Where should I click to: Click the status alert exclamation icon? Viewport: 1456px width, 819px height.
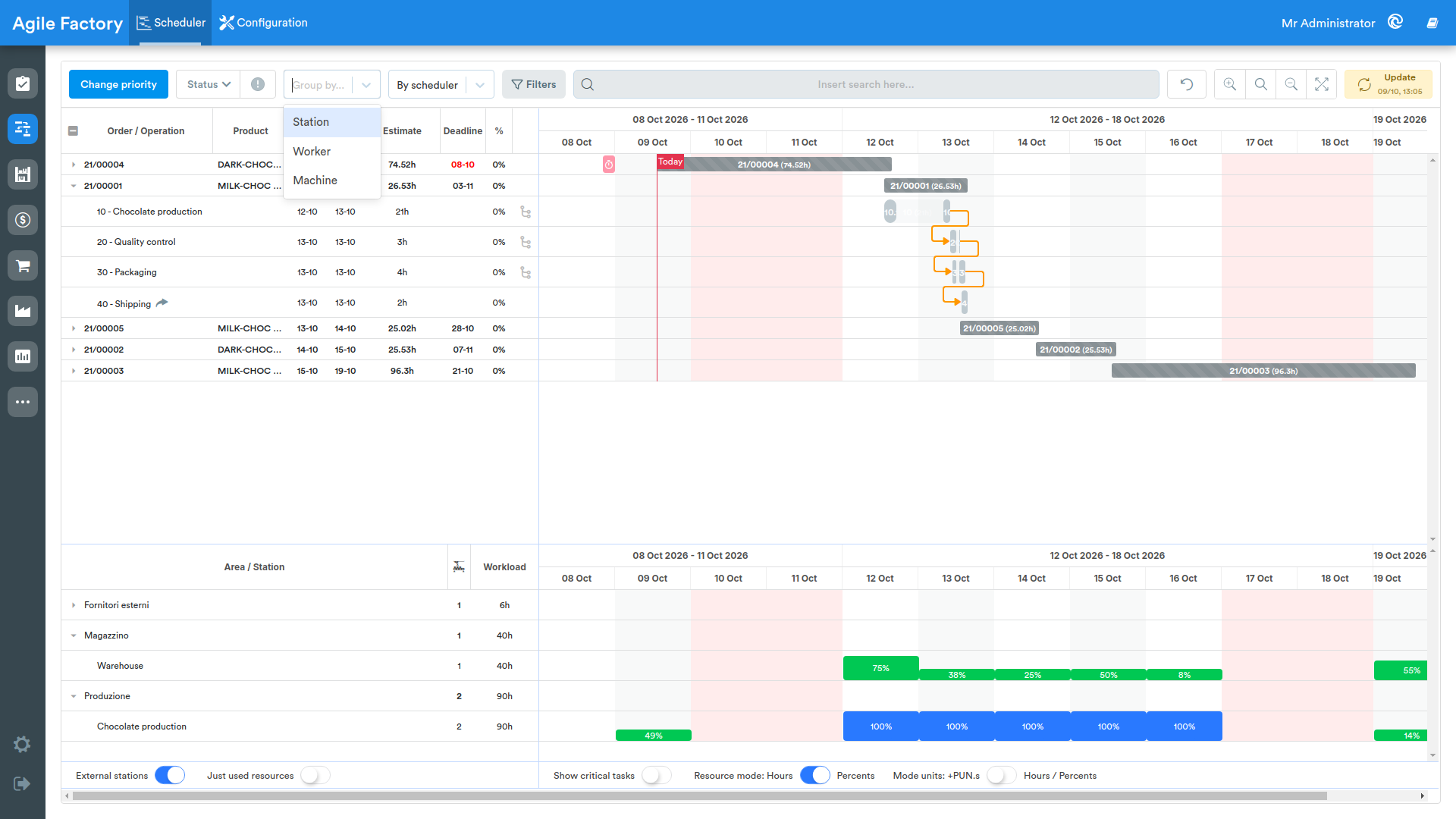point(258,84)
